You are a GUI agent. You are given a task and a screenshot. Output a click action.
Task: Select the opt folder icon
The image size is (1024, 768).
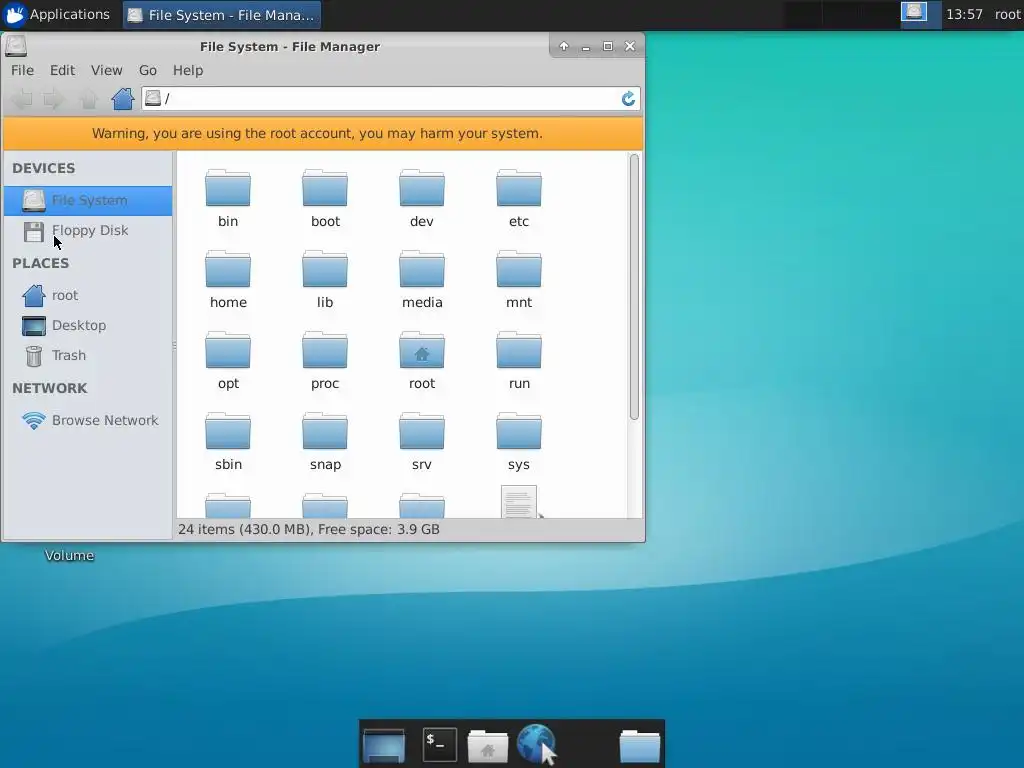tap(228, 351)
